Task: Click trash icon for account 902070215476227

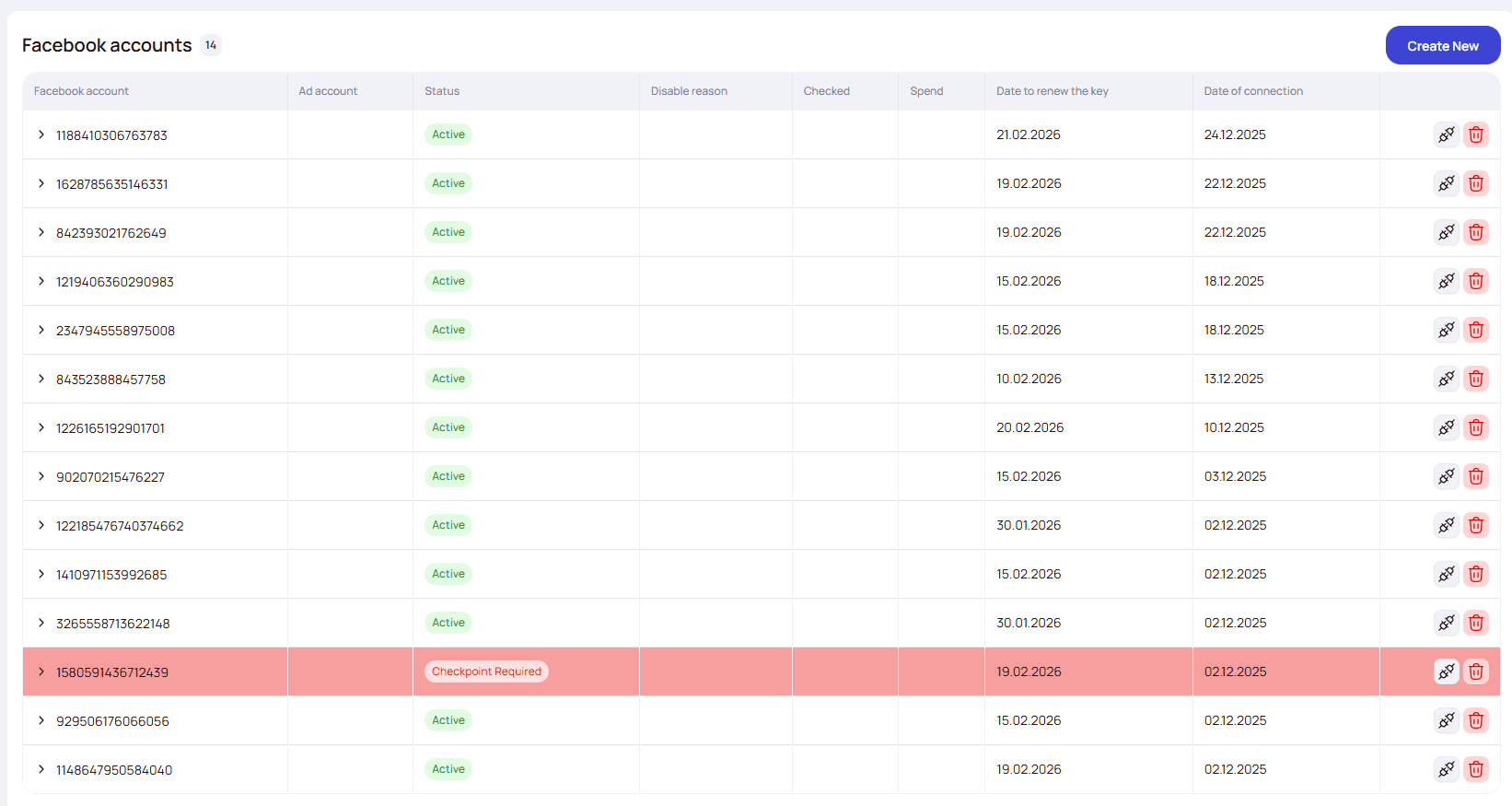Action: point(1476,476)
